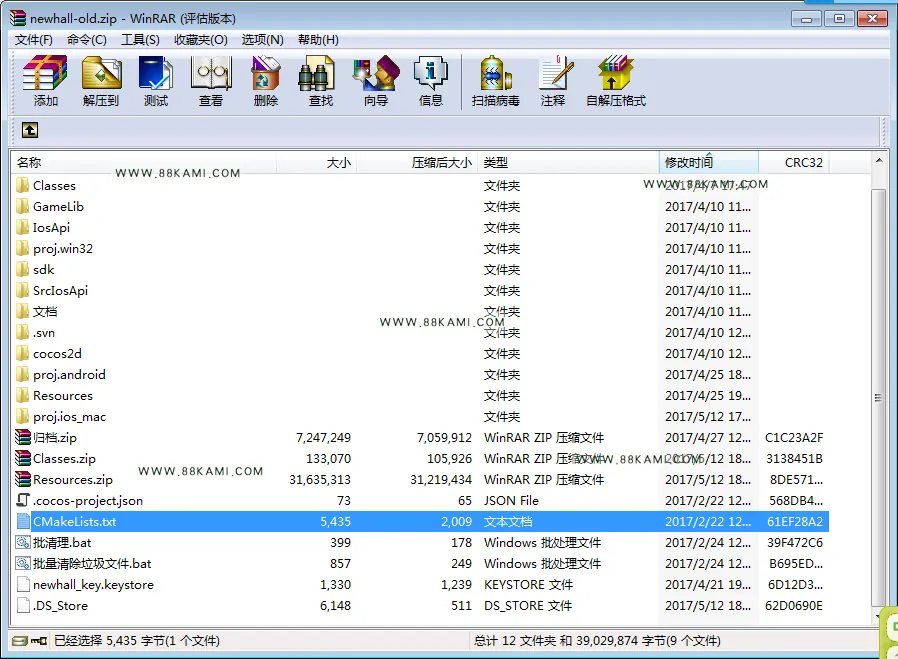Click the 添加 (Add) toolbar icon
The image size is (898, 659).
(45, 81)
